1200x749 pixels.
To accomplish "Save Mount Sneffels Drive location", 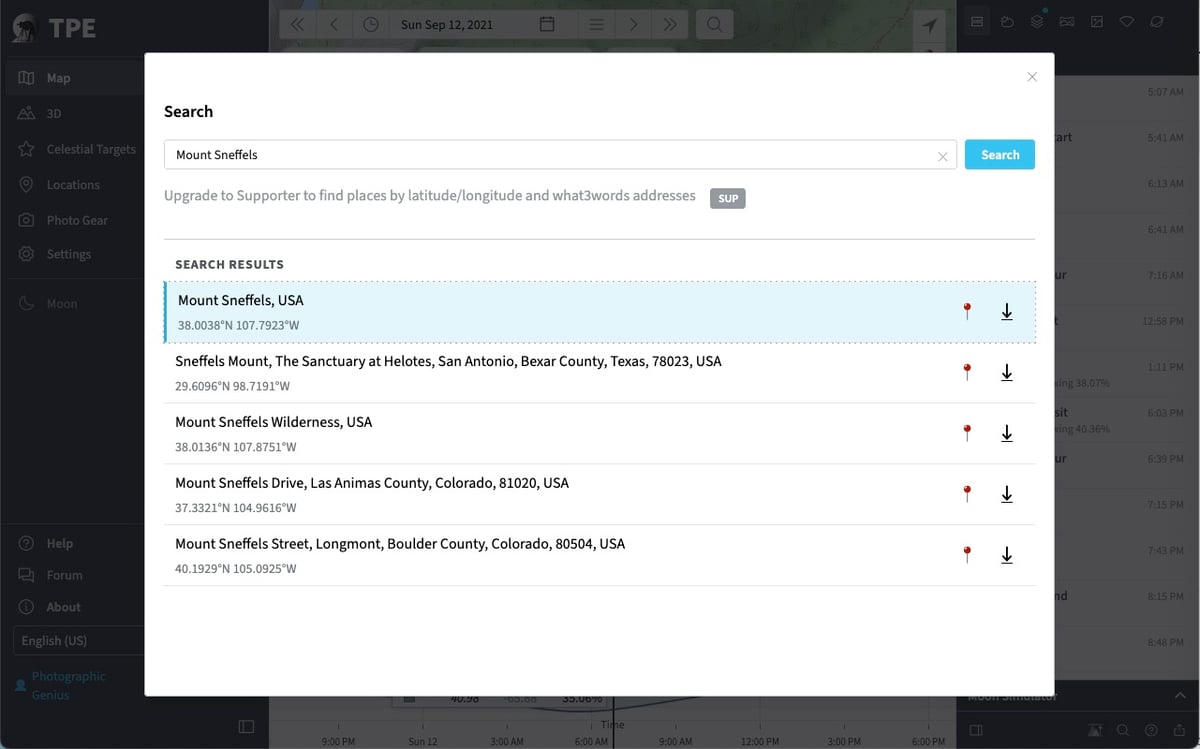I will pos(1007,495).
